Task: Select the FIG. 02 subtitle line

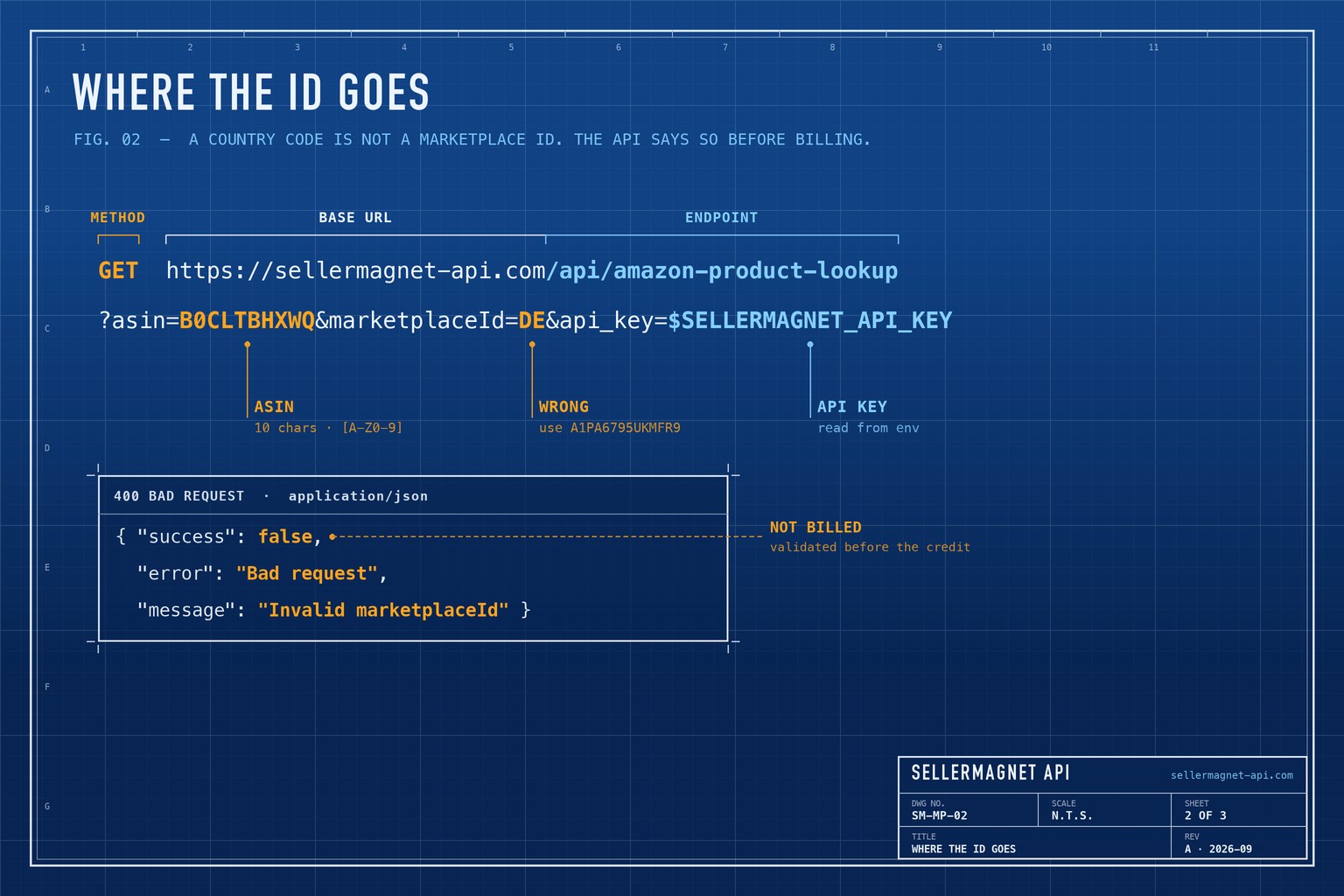Action: tap(472, 139)
